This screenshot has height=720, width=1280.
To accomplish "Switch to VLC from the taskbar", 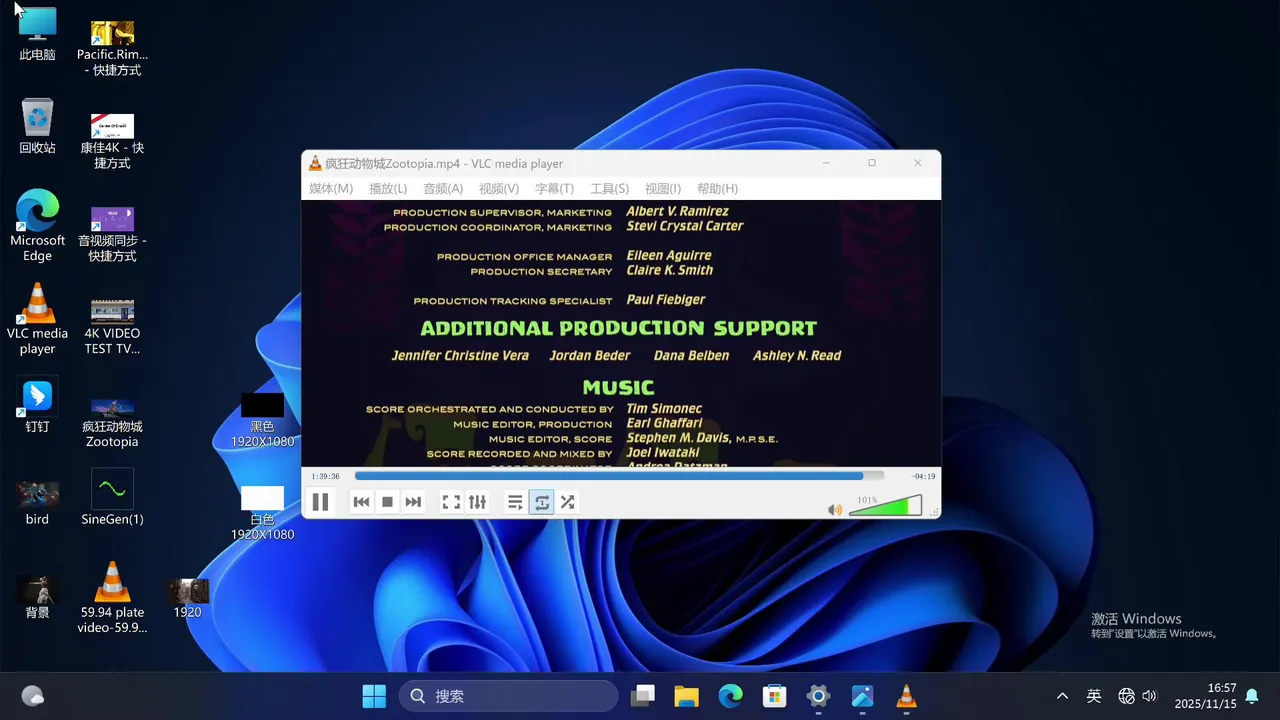I will click(906, 696).
